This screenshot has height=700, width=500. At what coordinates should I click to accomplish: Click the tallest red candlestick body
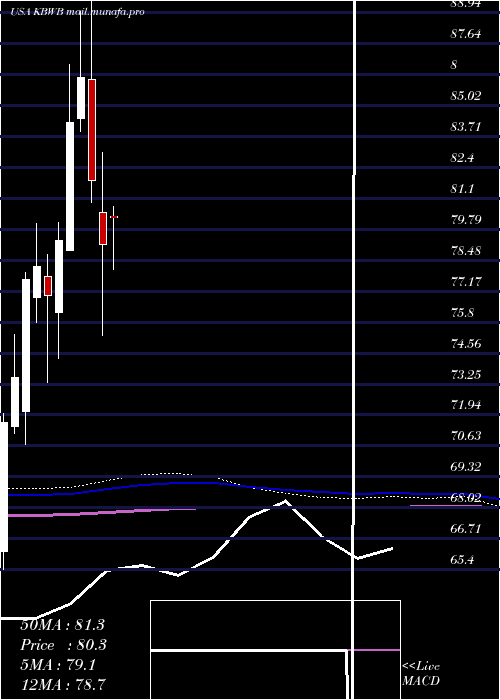[x=92, y=130]
